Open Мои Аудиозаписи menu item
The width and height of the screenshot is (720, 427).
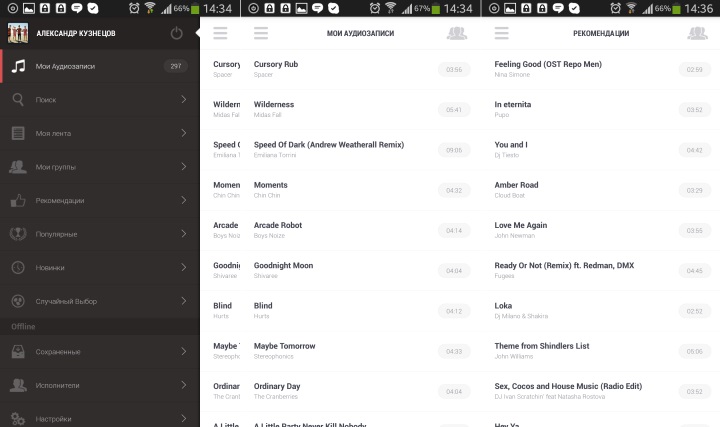(100, 66)
